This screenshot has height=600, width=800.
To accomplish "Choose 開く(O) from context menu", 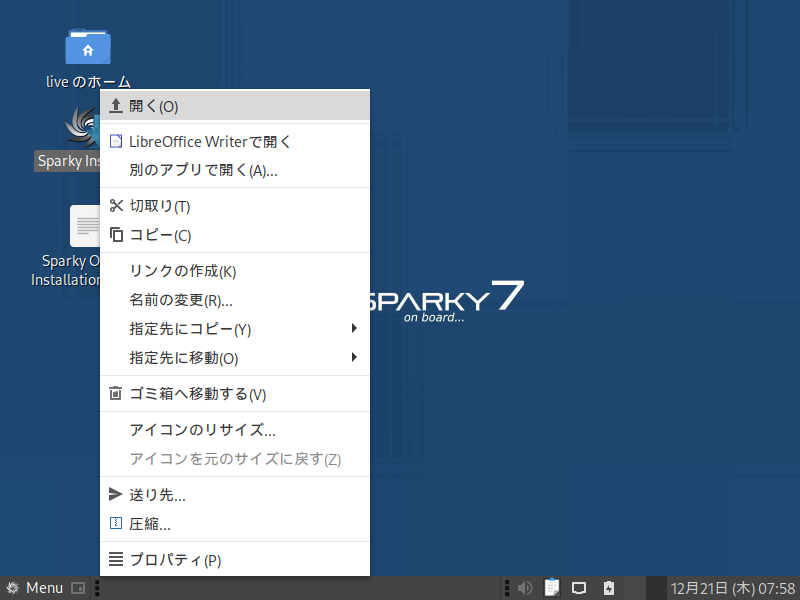I will click(x=235, y=106).
